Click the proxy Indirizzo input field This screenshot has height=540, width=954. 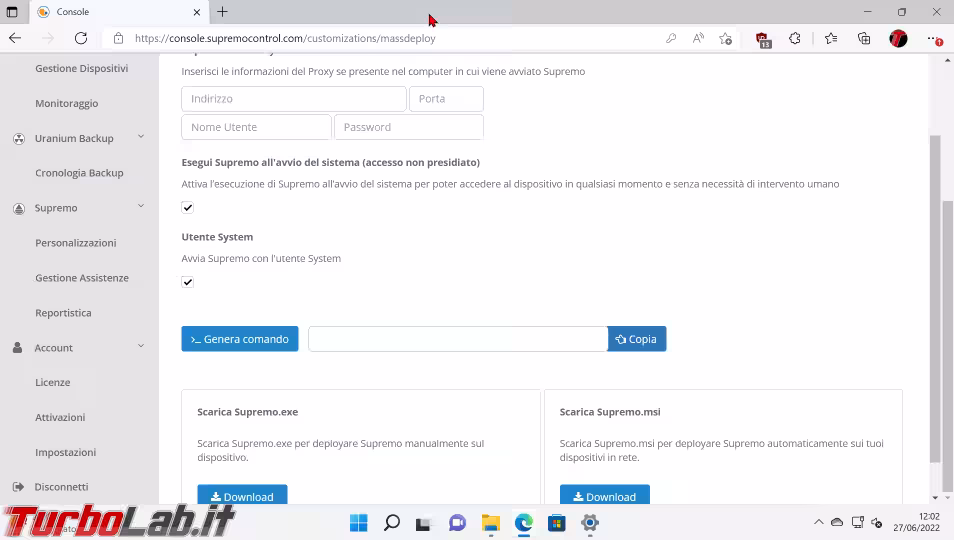pyautogui.click(x=293, y=99)
